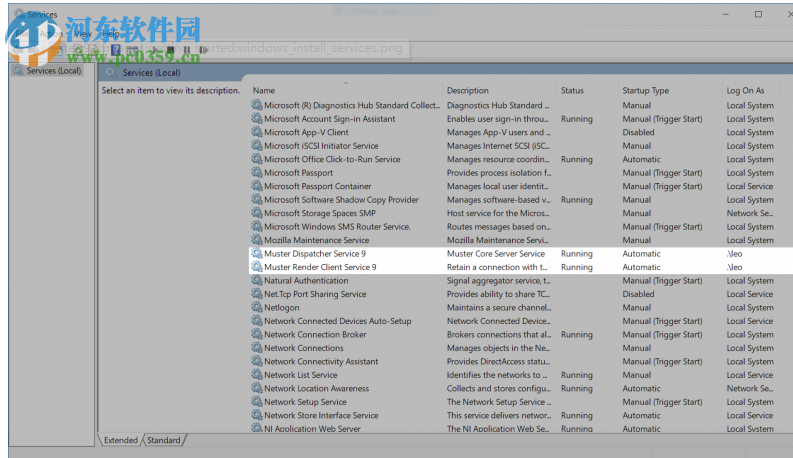Sort by the Log On As column
Screen dimensions: 793x458
click(x=745, y=90)
